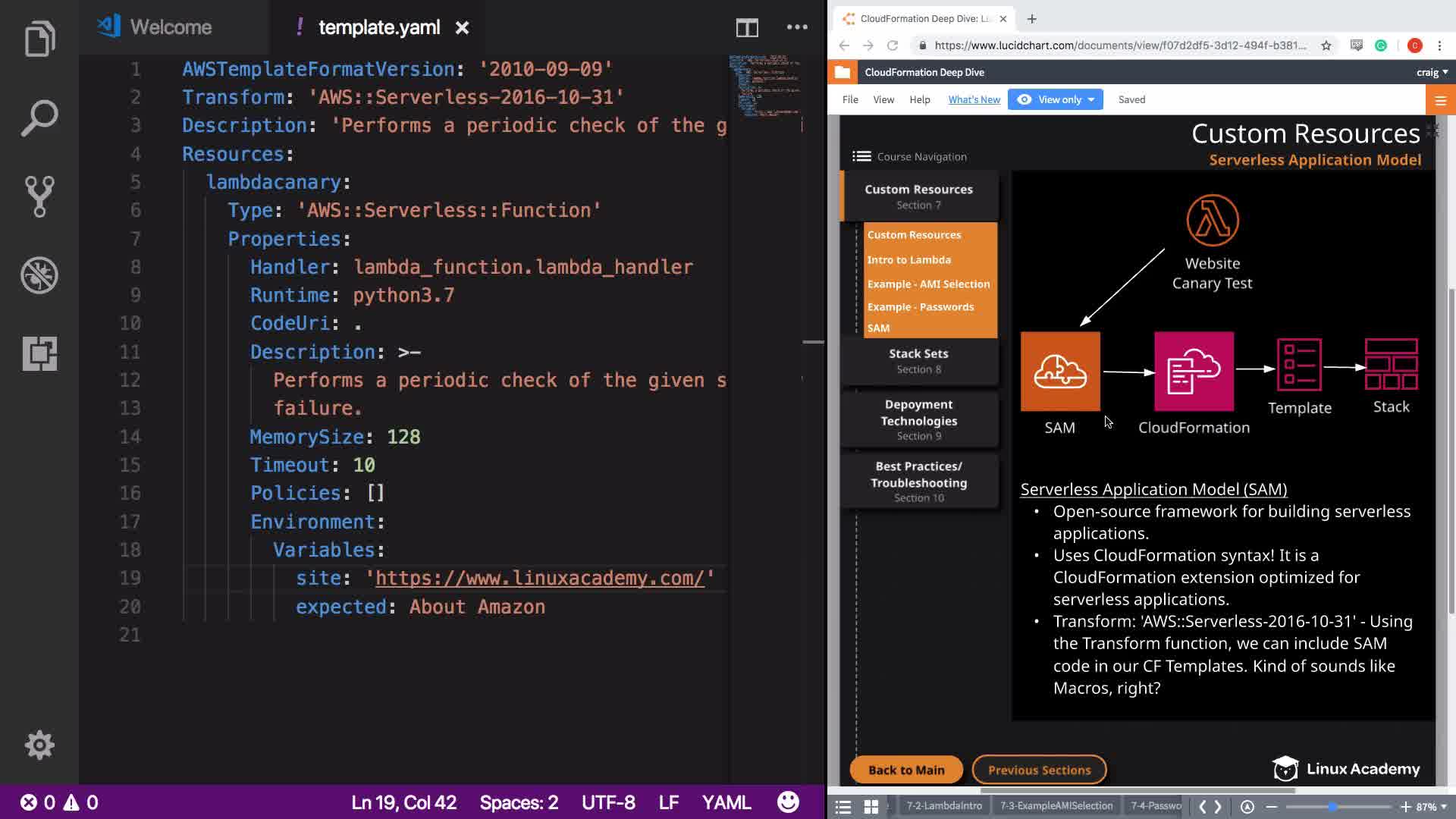This screenshot has height=819, width=1456.
Task: Click the Lucidchart page grid view icon
Action: (871, 807)
